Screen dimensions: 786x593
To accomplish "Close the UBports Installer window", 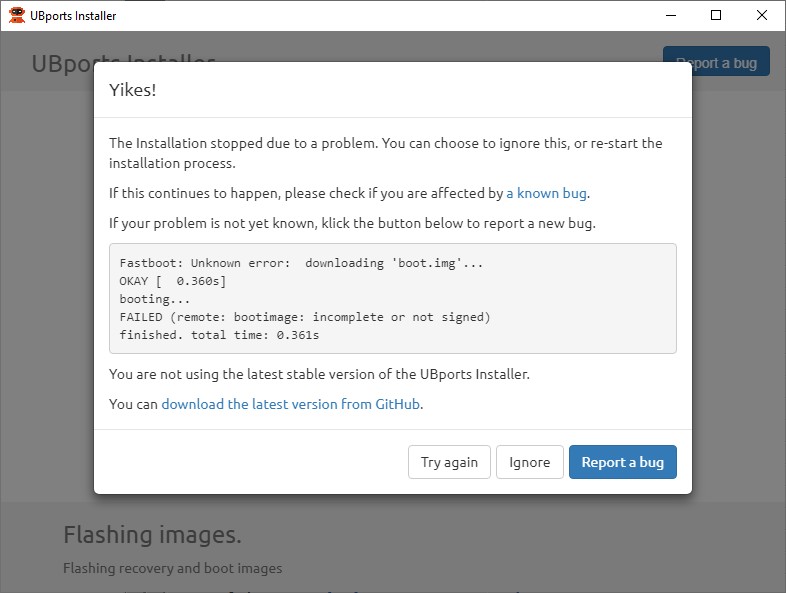I will [761, 16].
